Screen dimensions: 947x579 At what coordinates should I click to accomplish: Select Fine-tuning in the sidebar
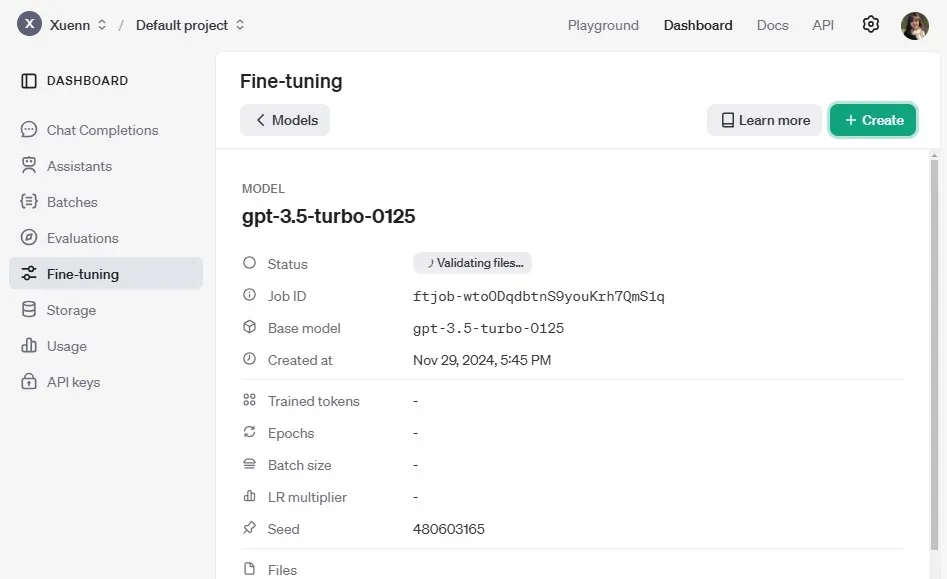[106, 274]
